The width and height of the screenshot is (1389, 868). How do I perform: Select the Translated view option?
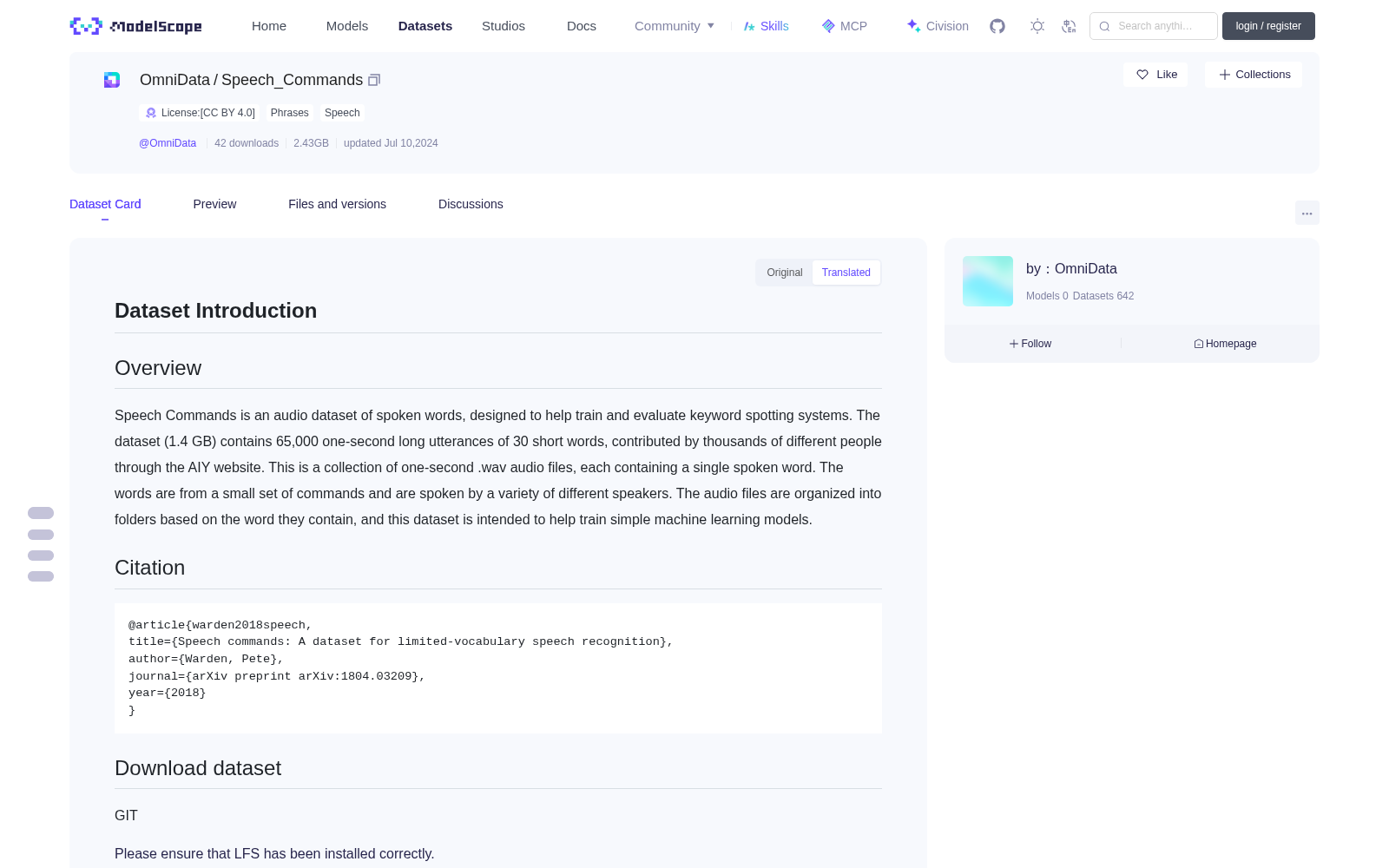pyautogui.click(x=846, y=273)
